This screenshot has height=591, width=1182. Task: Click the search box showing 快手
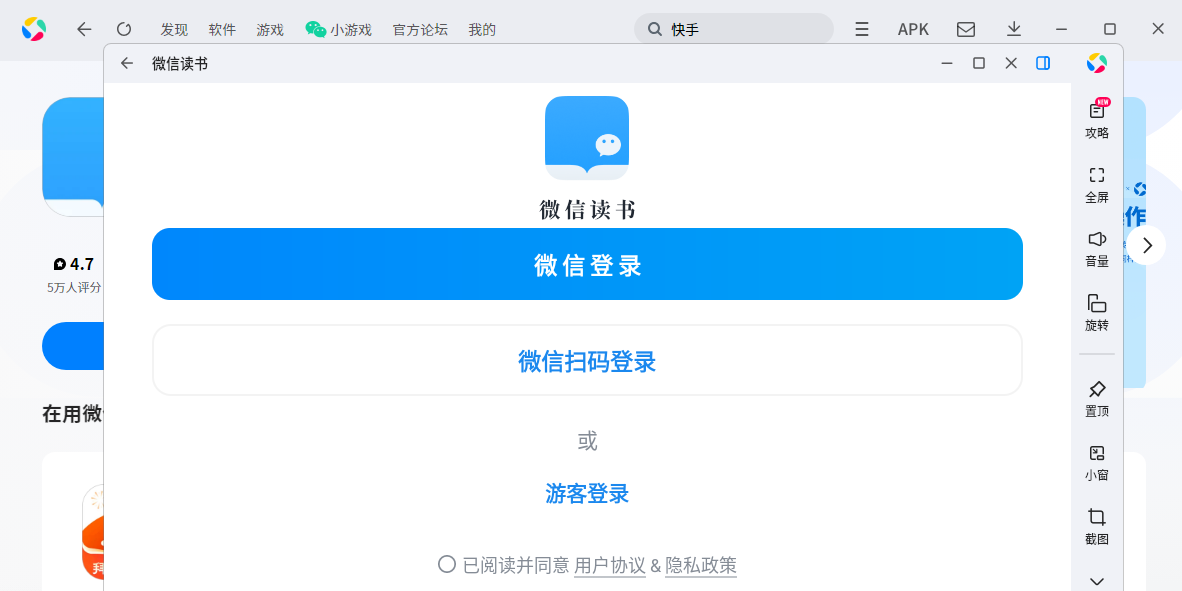tap(733, 29)
